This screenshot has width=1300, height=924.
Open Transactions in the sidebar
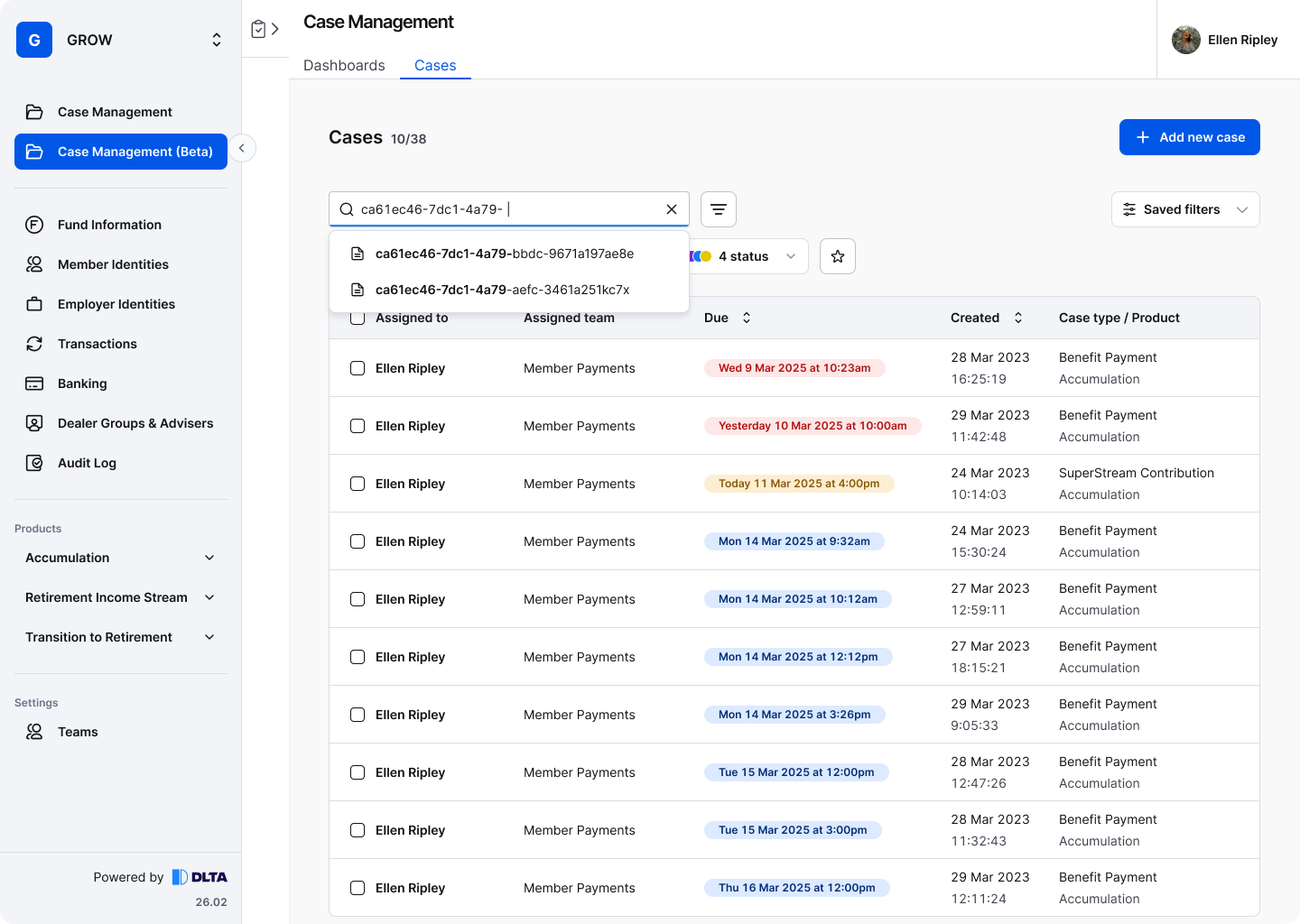click(97, 344)
